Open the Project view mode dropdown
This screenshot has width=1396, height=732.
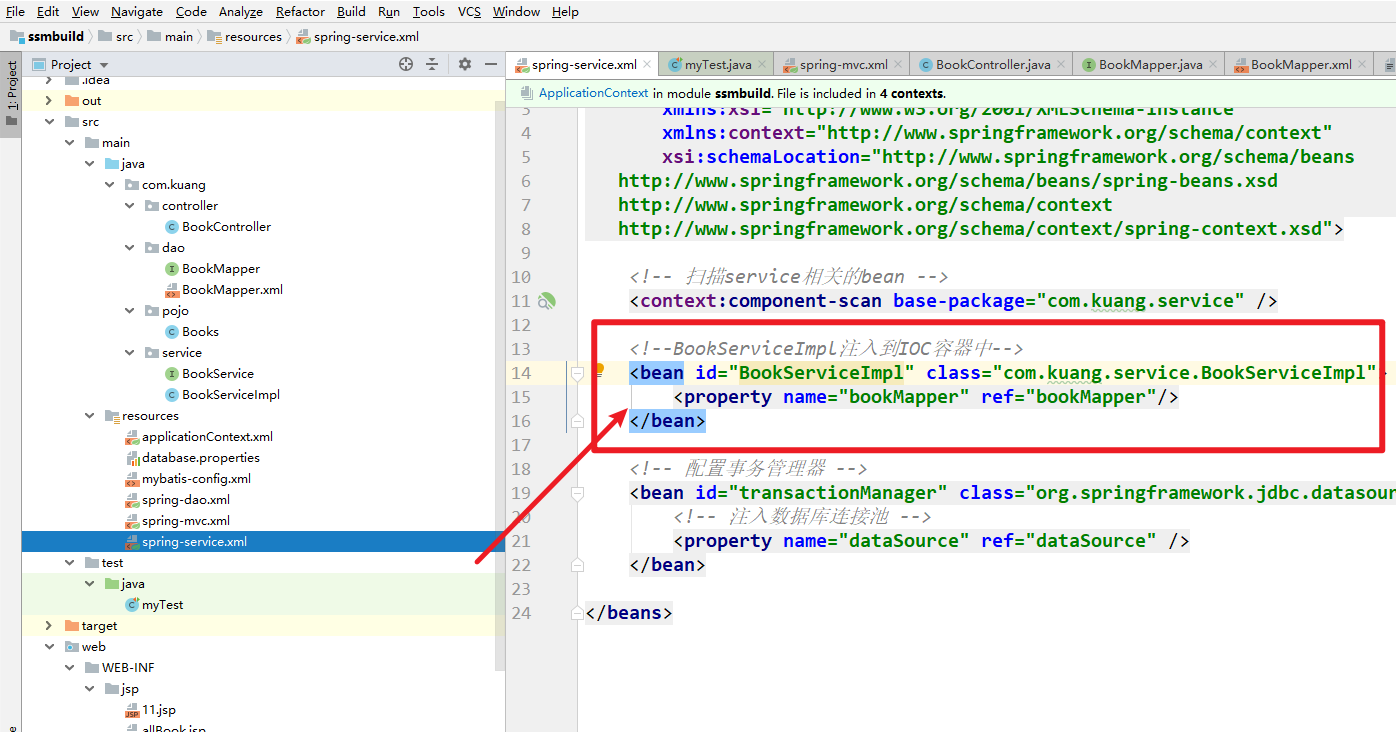102,64
